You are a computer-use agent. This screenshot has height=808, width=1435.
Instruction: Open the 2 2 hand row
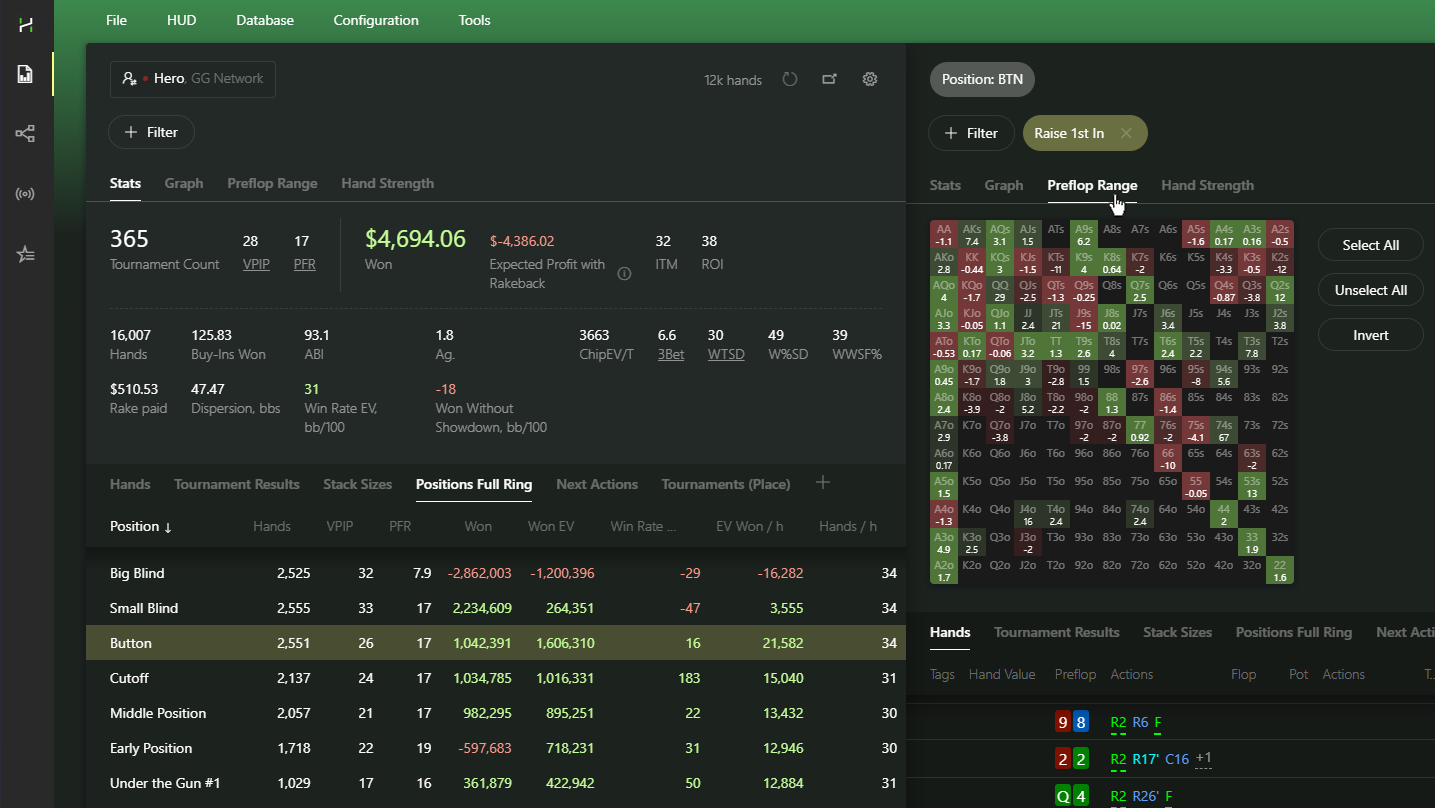pyautogui.click(x=1170, y=759)
